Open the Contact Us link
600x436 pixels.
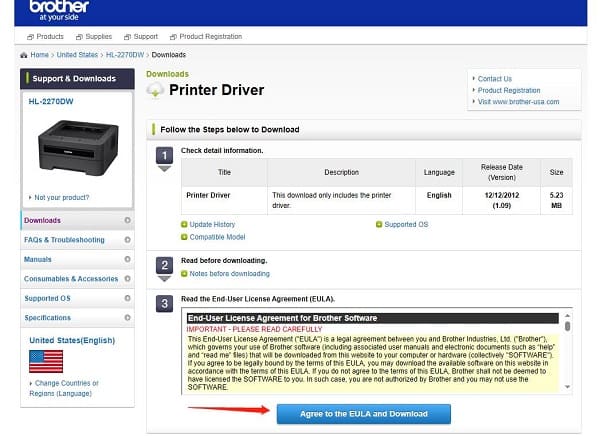494,79
